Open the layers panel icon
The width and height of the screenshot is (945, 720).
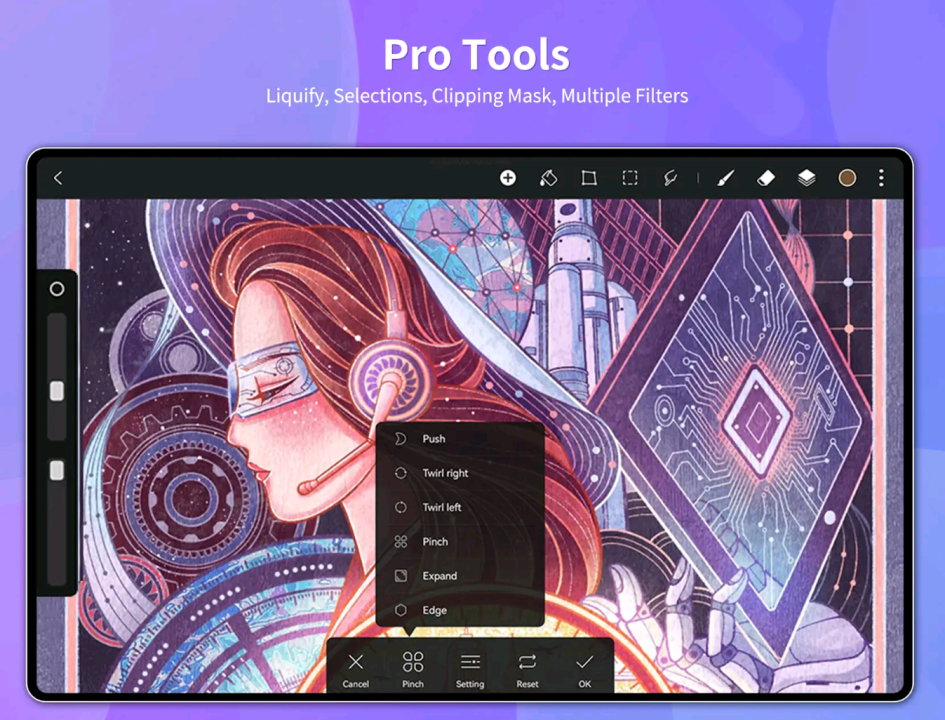coord(806,178)
